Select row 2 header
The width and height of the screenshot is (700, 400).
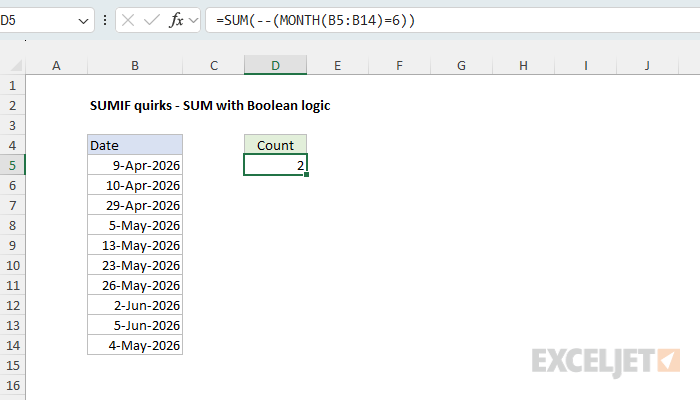point(12,105)
